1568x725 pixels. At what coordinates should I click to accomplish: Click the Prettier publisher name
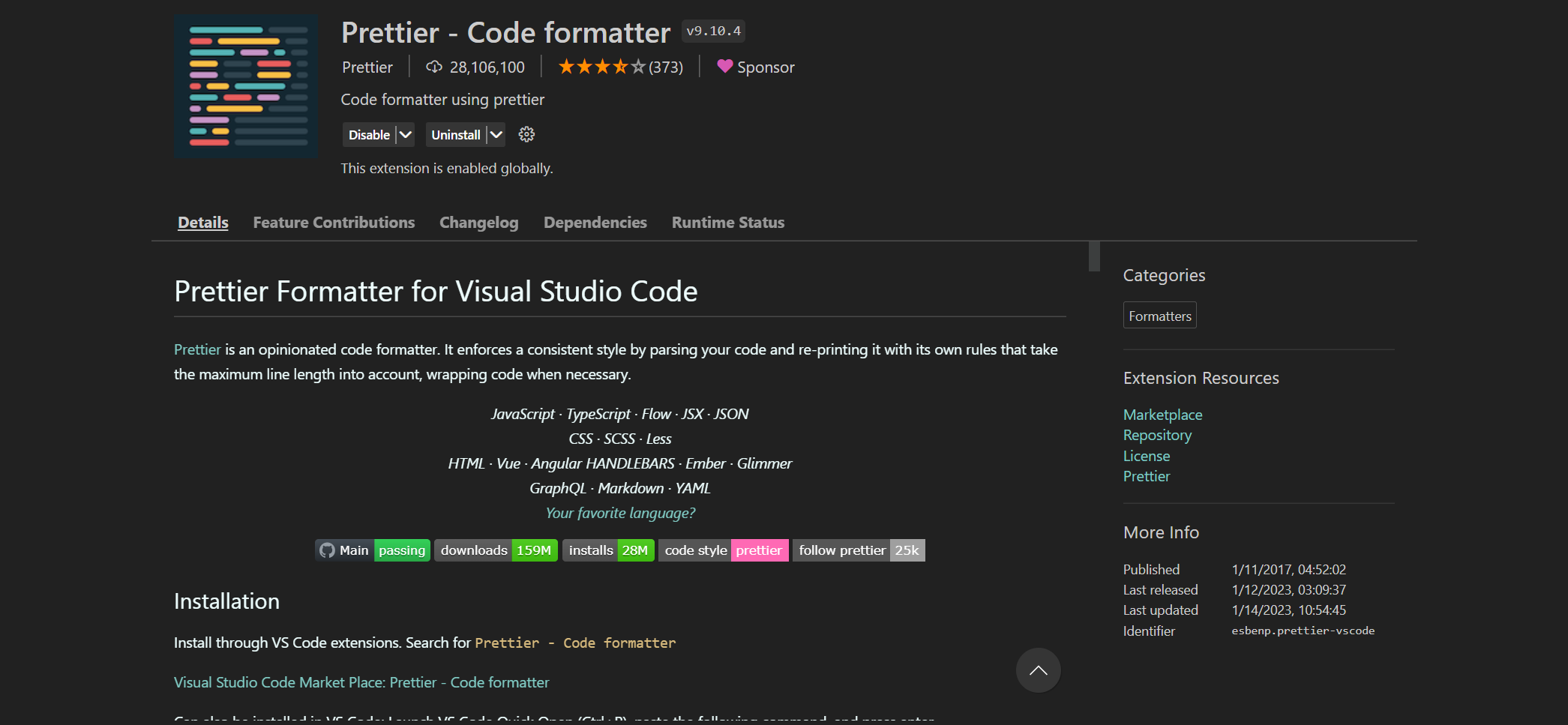pos(367,67)
